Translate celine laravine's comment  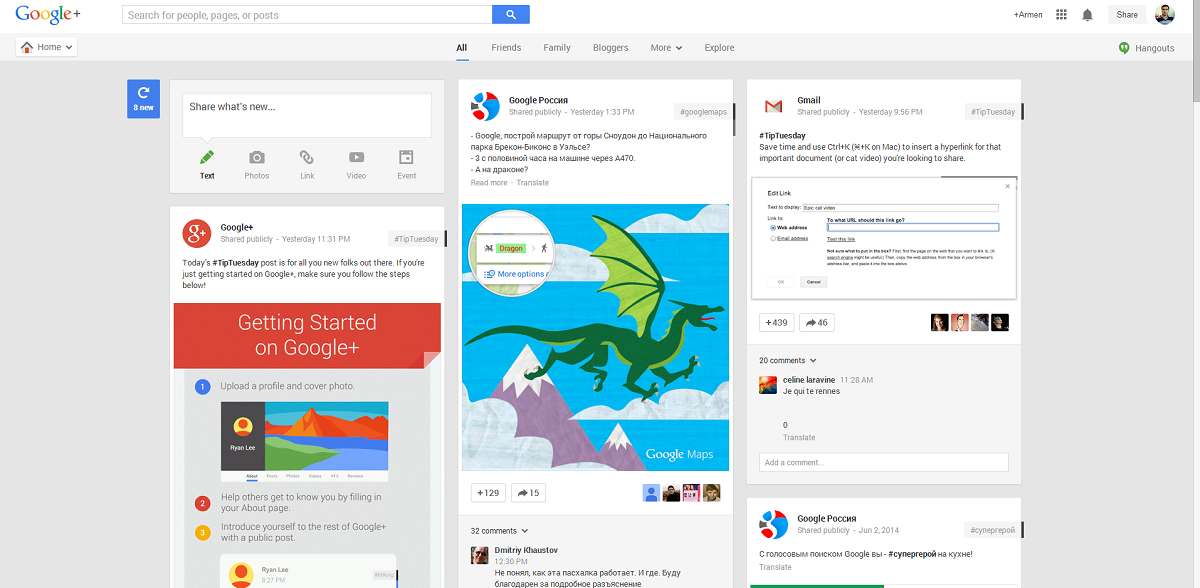point(799,437)
